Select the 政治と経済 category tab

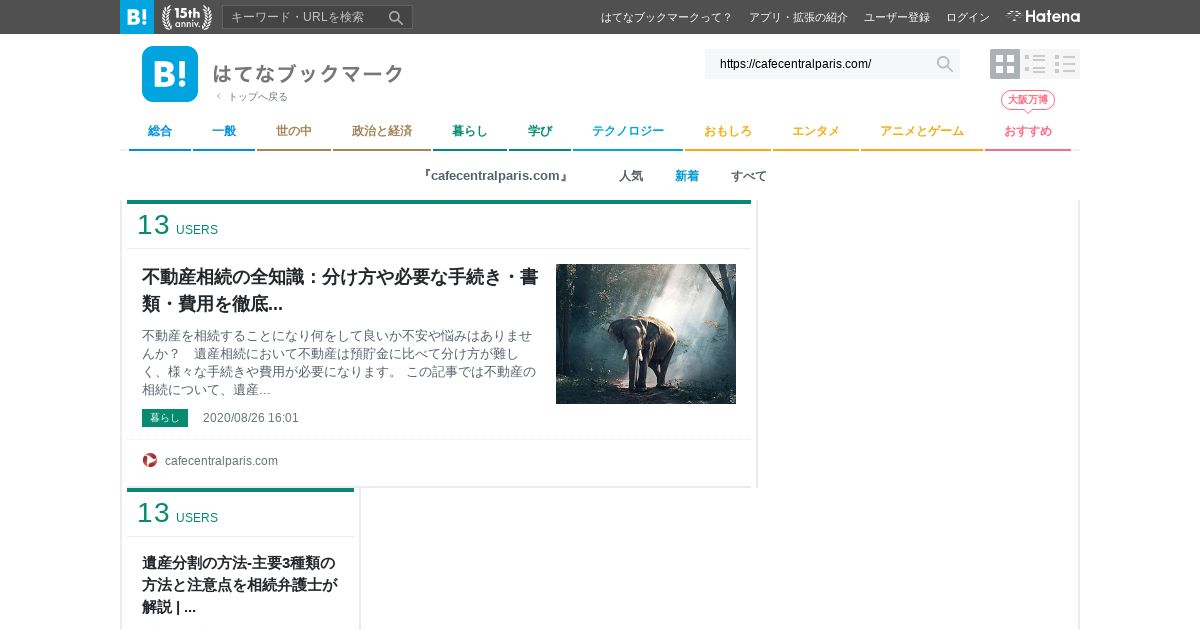[382, 131]
